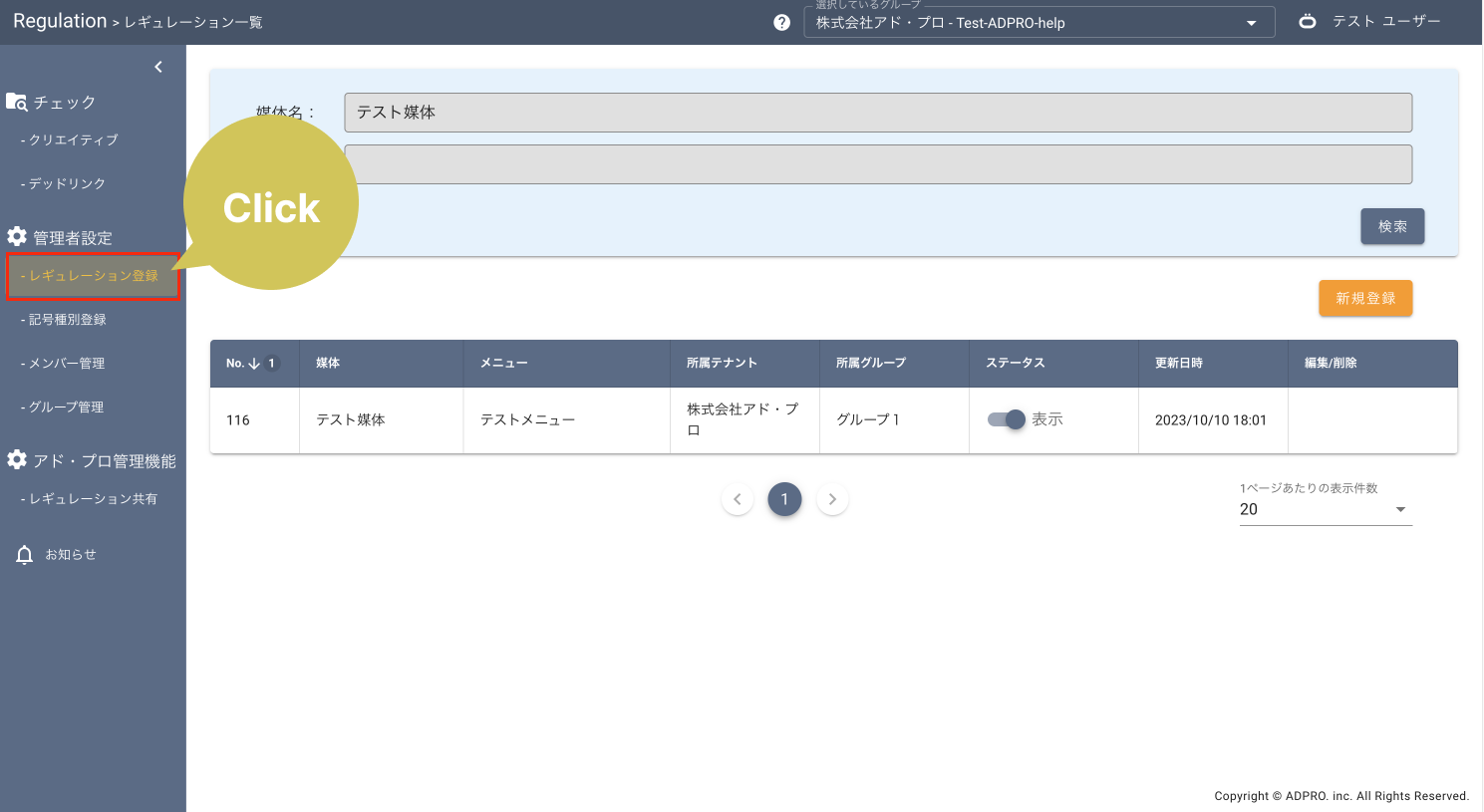Open the お知らせ notifications bell icon

click(x=24, y=554)
